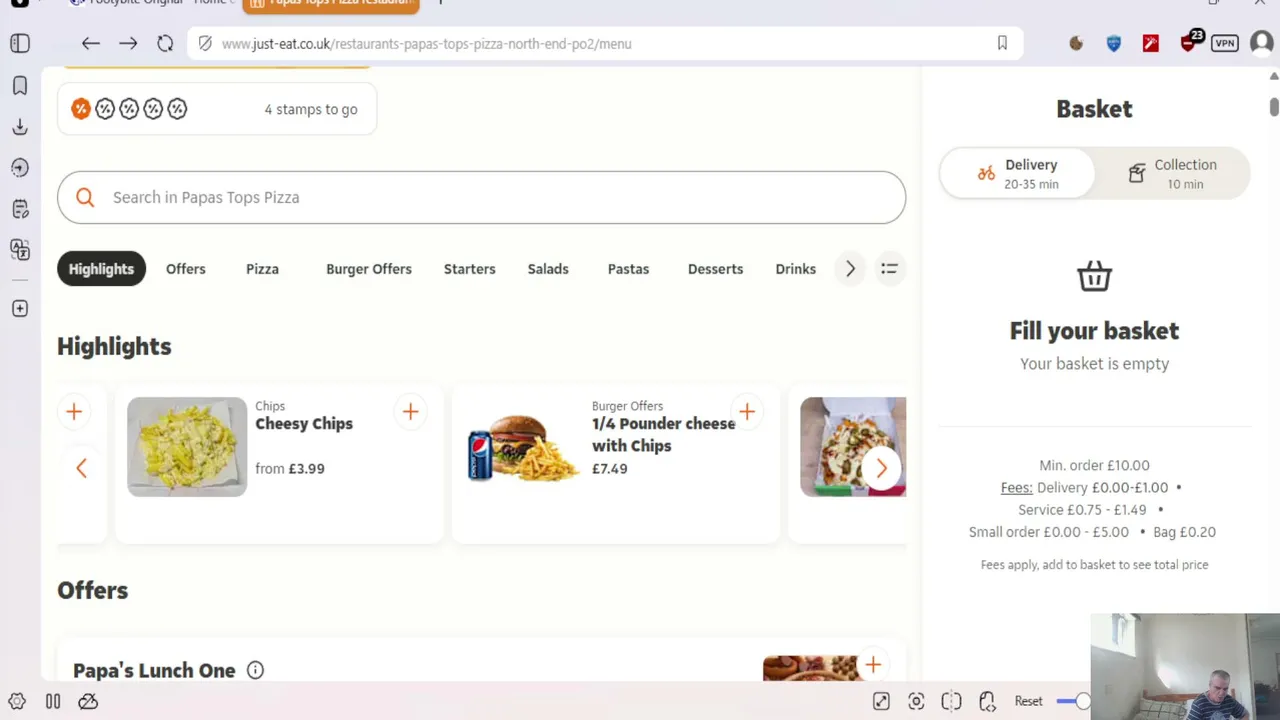Click the 'Min. order £10.00' text

coord(1094,465)
